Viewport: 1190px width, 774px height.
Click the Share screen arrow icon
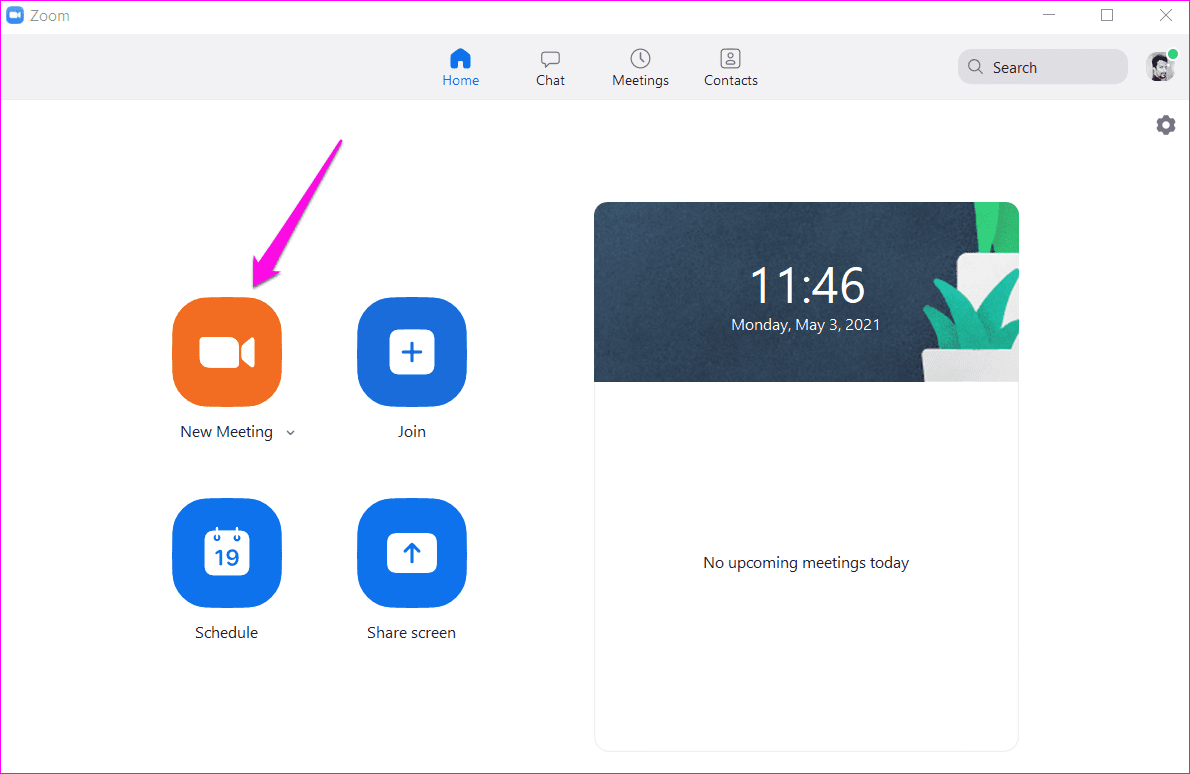tap(412, 552)
